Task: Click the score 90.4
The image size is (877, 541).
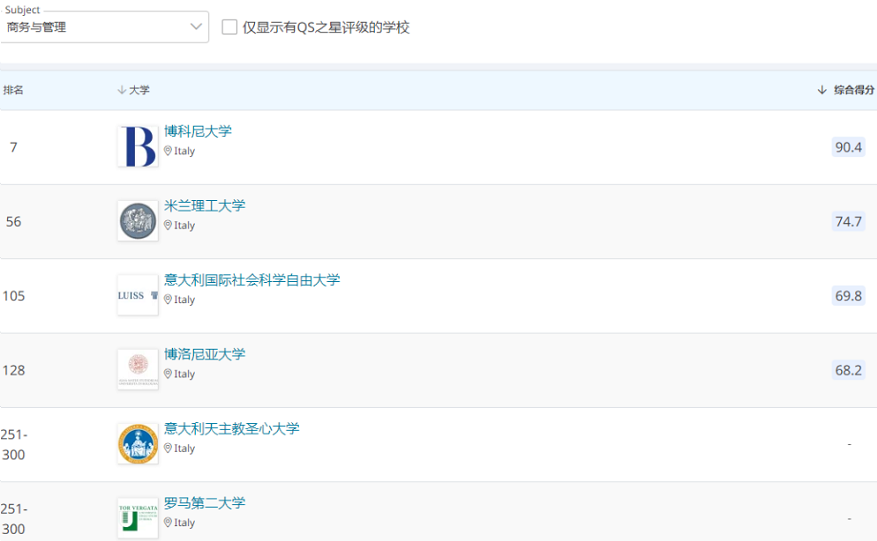Action: (848, 147)
